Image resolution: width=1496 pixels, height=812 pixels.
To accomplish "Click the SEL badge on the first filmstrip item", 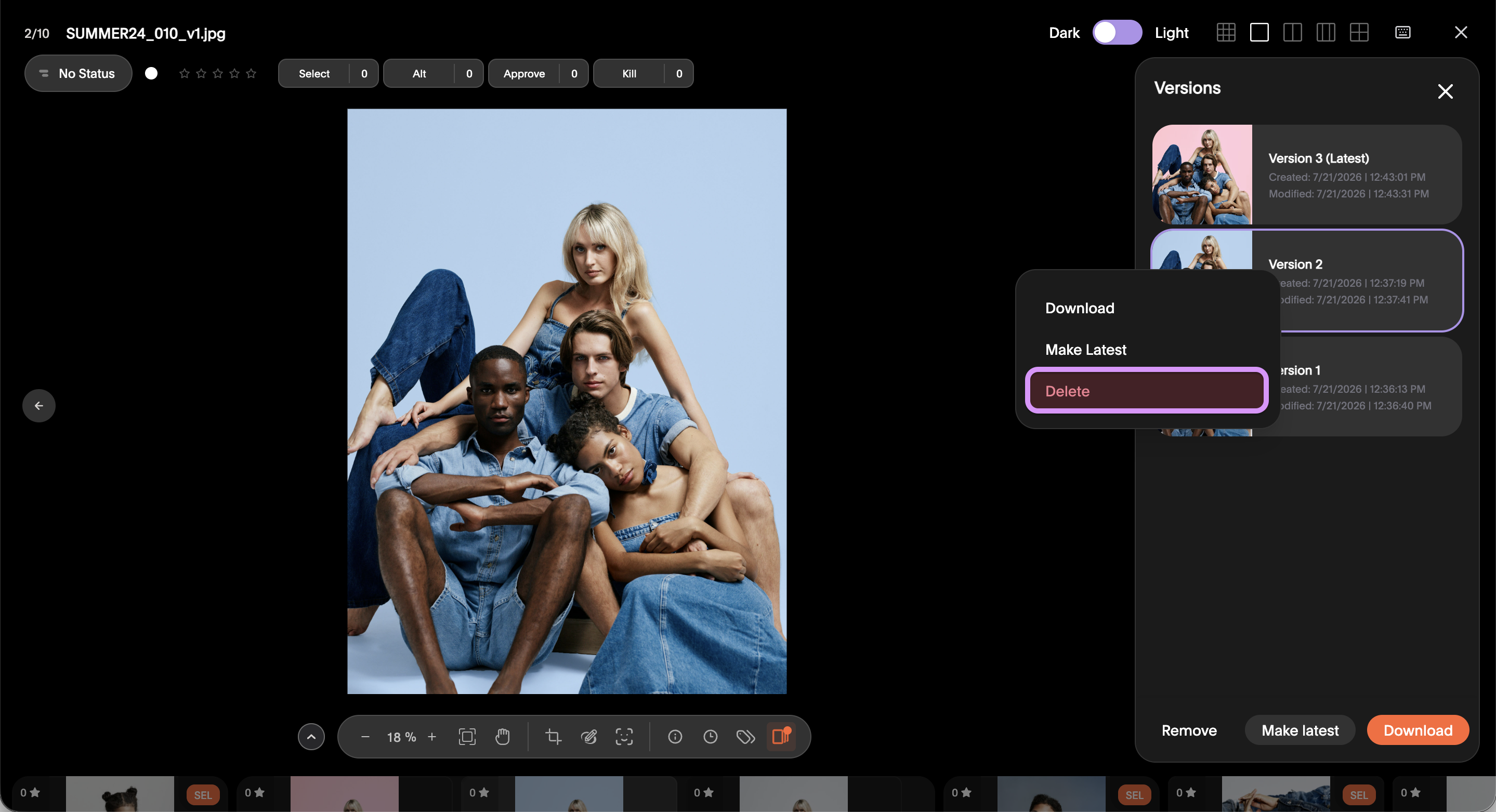I will (203, 794).
